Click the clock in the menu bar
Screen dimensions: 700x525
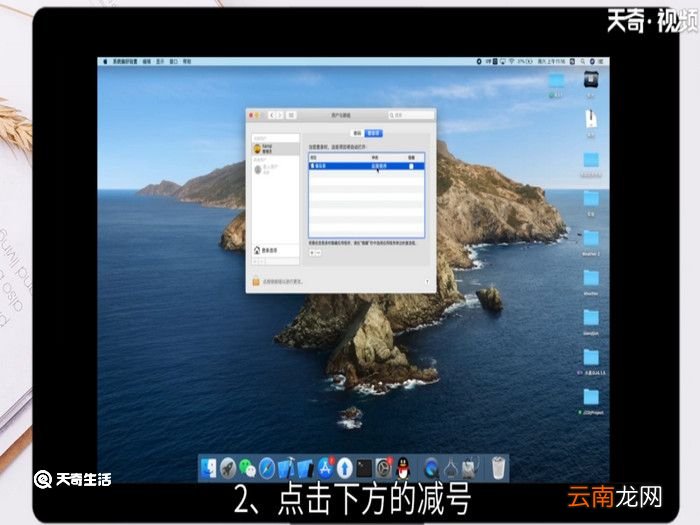552,62
